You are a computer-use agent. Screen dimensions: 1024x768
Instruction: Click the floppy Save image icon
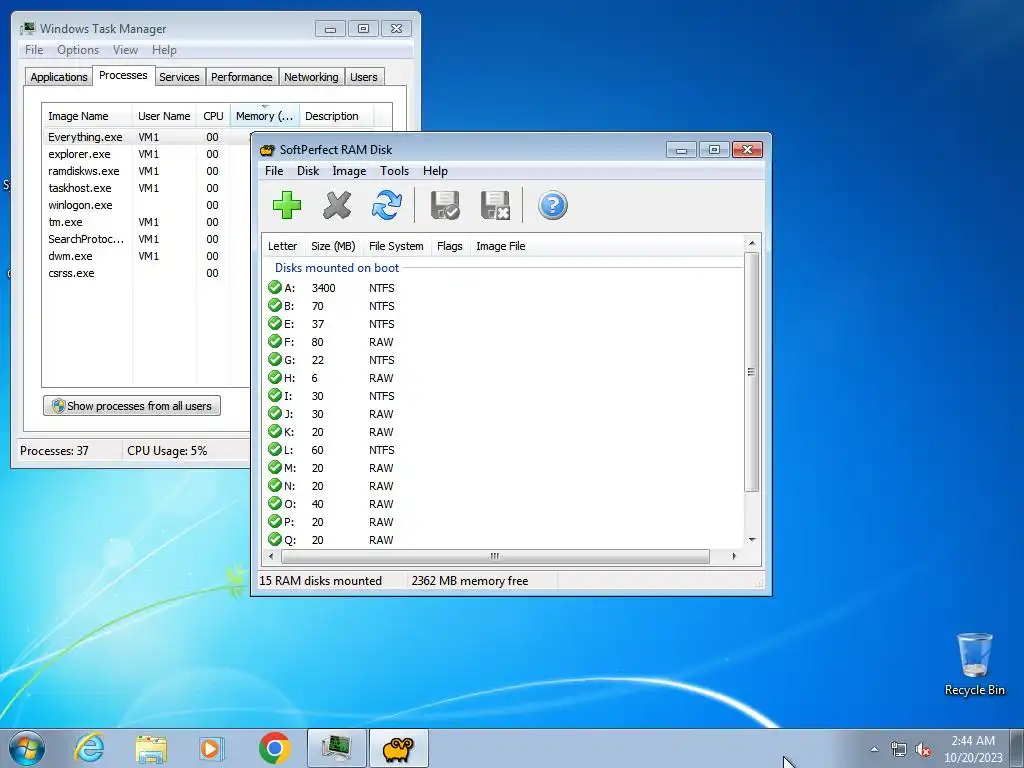tap(445, 205)
